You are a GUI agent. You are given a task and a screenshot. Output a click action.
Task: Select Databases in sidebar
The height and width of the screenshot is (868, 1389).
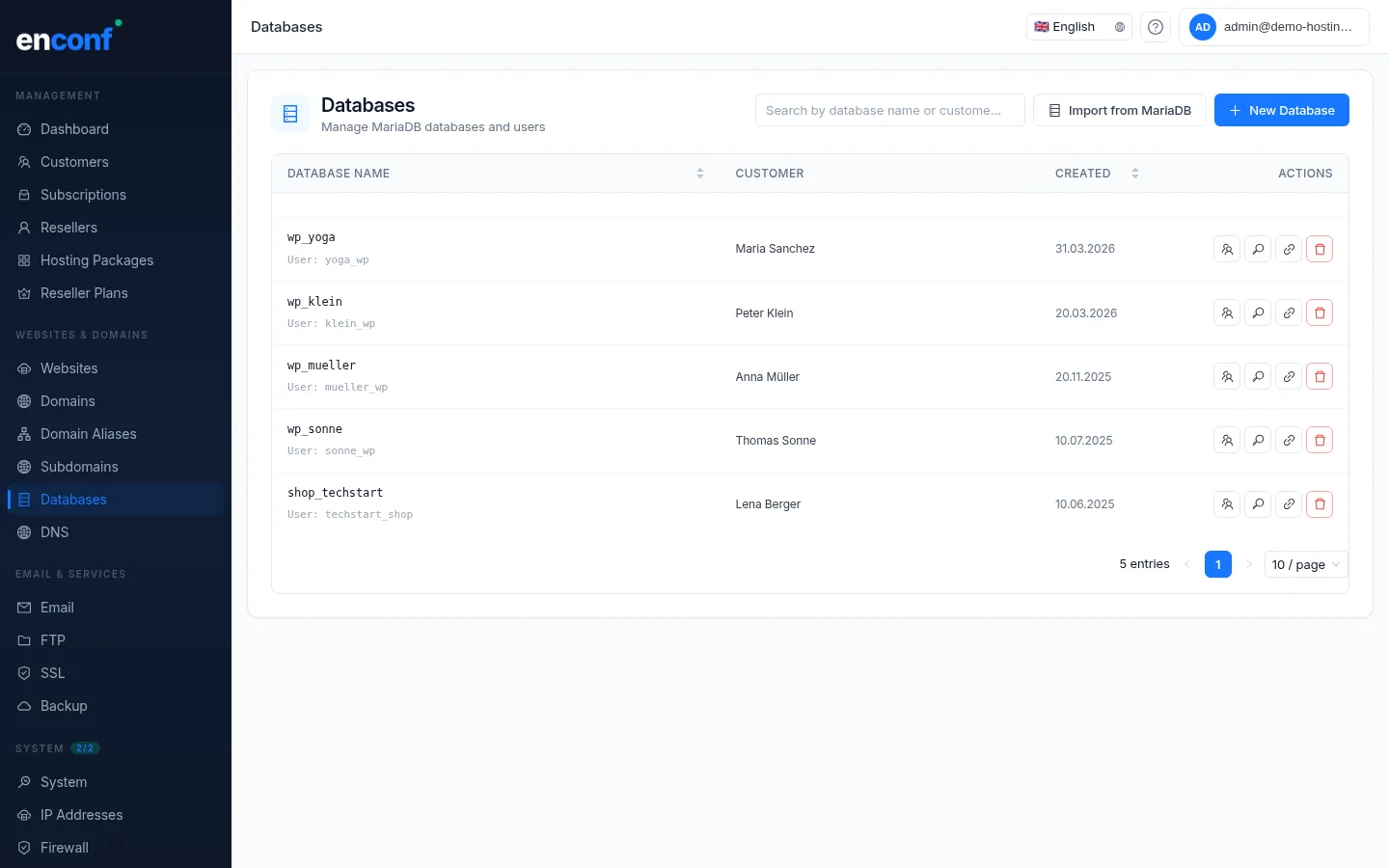pyautogui.click(x=116, y=500)
